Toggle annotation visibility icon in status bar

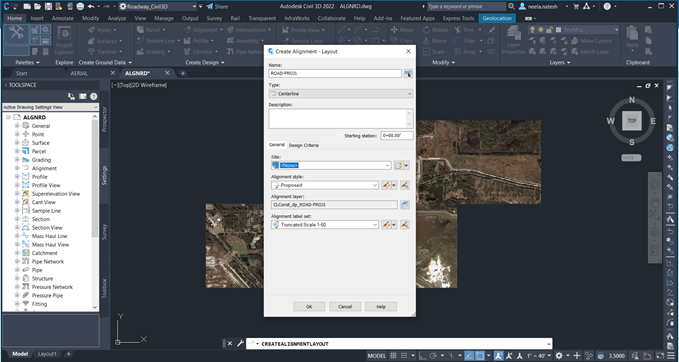coord(499,356)
